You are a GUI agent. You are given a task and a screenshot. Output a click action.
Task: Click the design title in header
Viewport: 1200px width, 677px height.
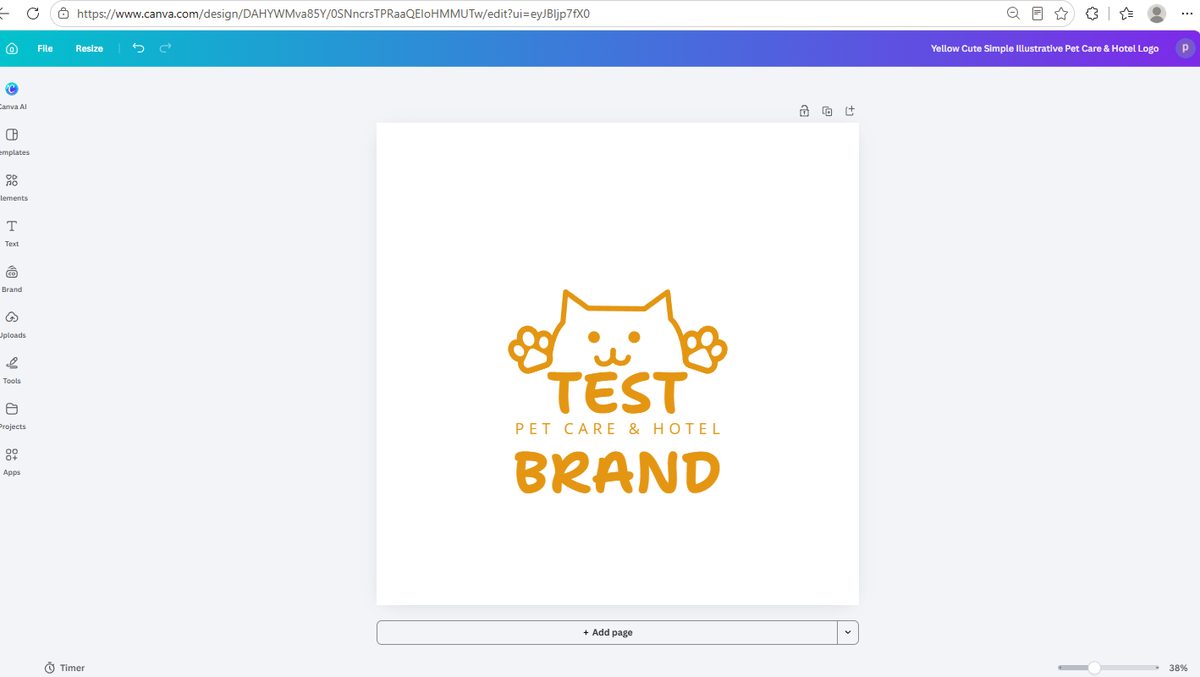1045,48
